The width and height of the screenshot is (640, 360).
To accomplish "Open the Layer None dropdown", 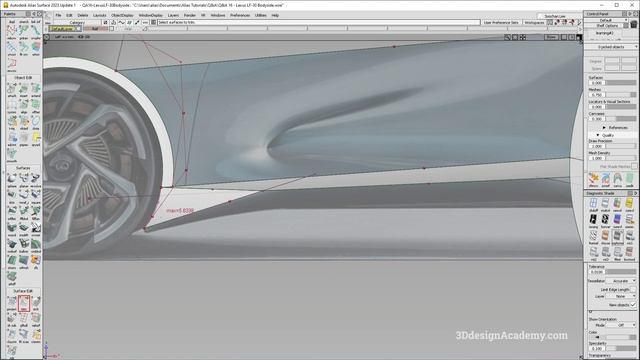I will click(621, 296).
